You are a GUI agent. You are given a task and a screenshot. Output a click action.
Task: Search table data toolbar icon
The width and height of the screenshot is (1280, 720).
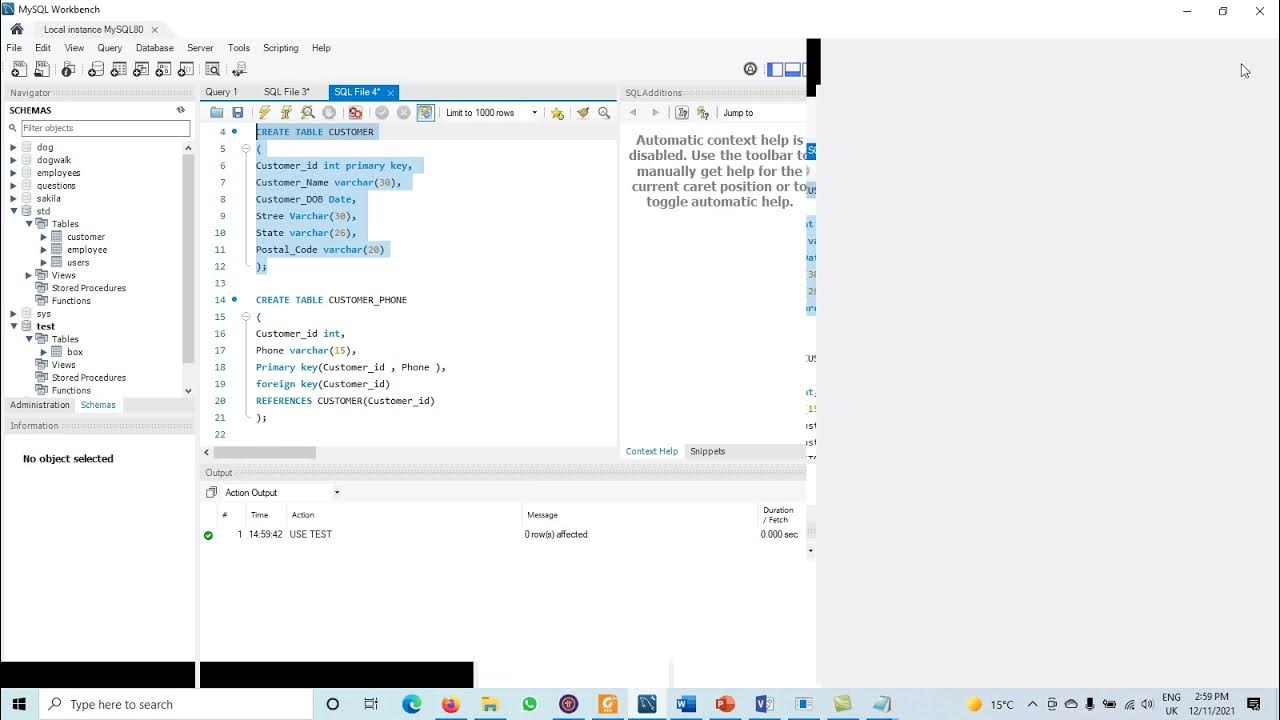[212, 69]
